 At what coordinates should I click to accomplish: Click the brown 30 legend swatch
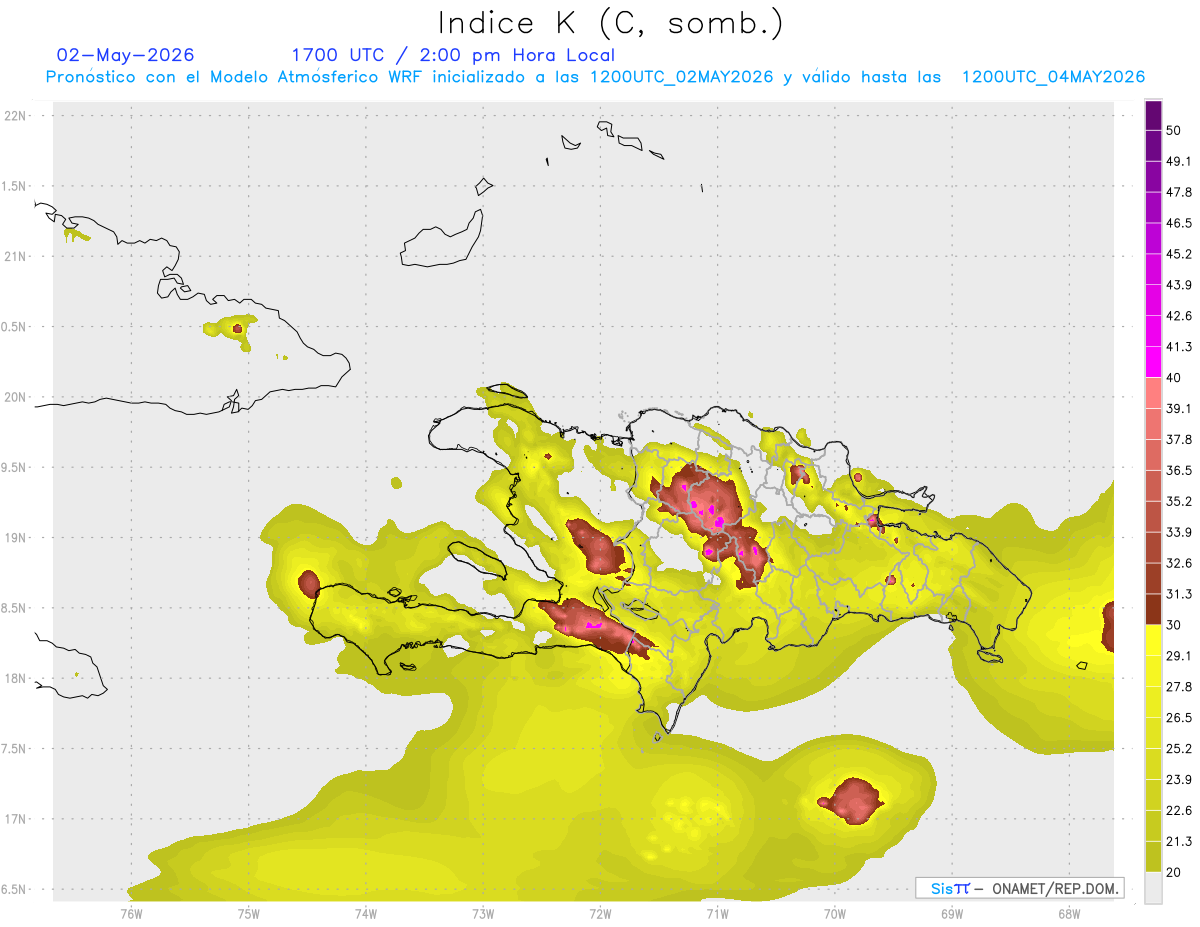(x=1153, y=609)
